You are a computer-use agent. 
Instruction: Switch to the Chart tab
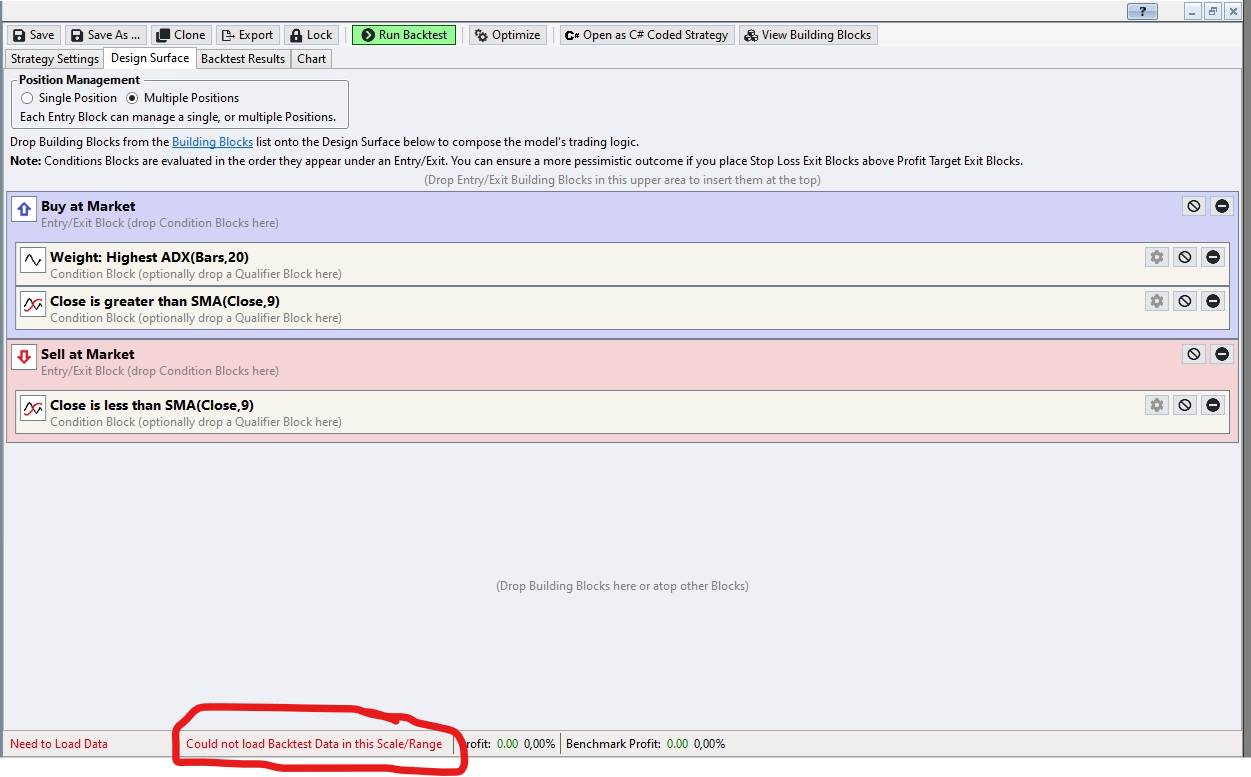click(311, 59)
